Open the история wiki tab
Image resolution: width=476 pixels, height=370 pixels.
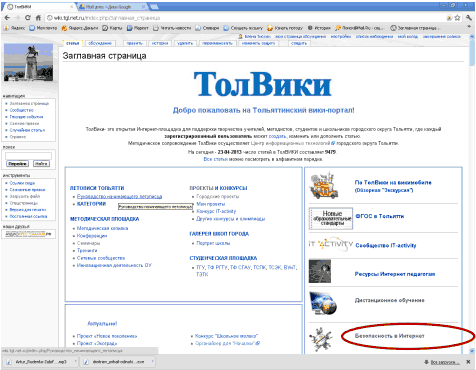160,43
